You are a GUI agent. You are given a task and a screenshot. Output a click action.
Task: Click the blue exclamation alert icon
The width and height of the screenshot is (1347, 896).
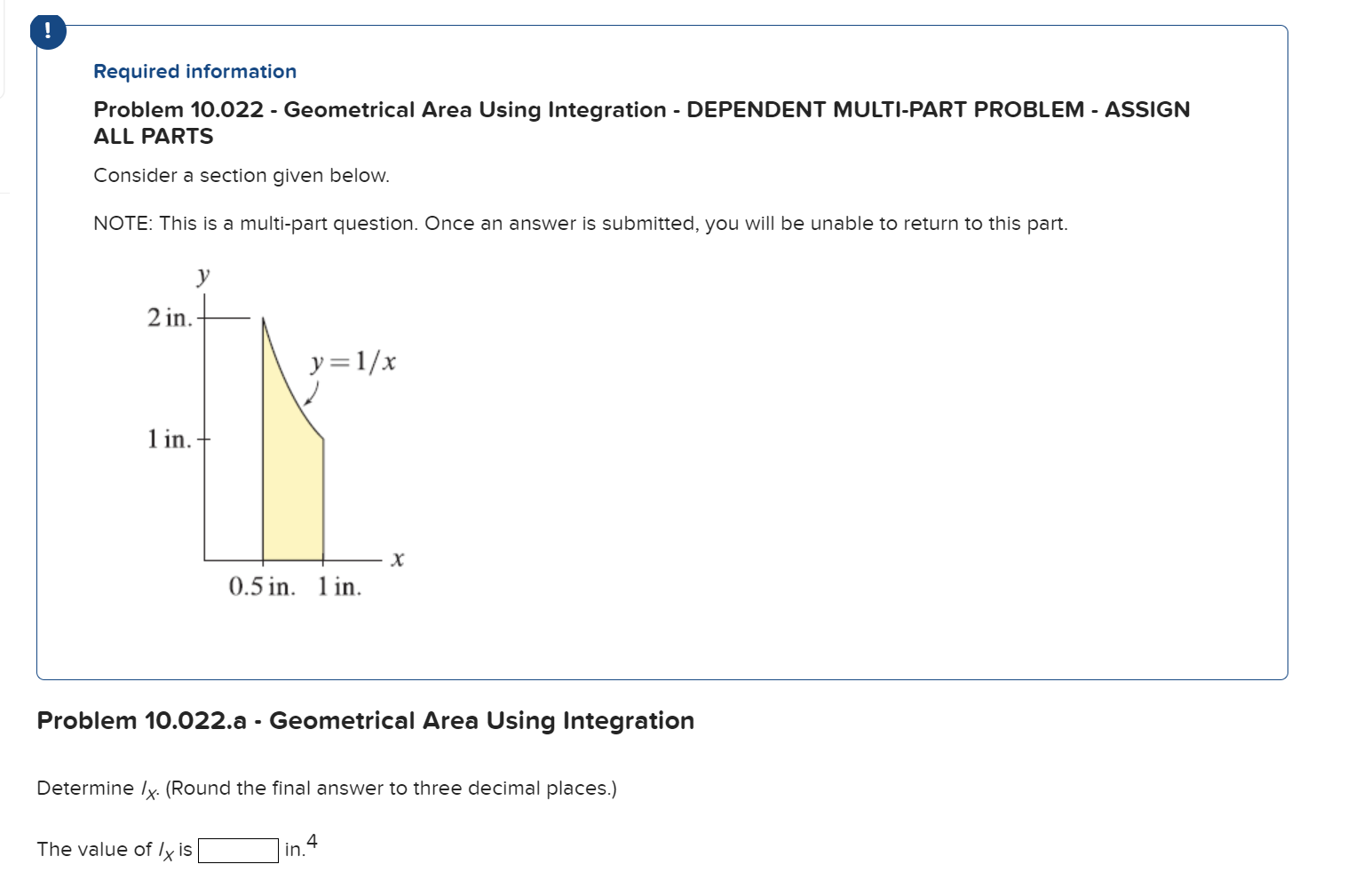(x=48, y=29)
